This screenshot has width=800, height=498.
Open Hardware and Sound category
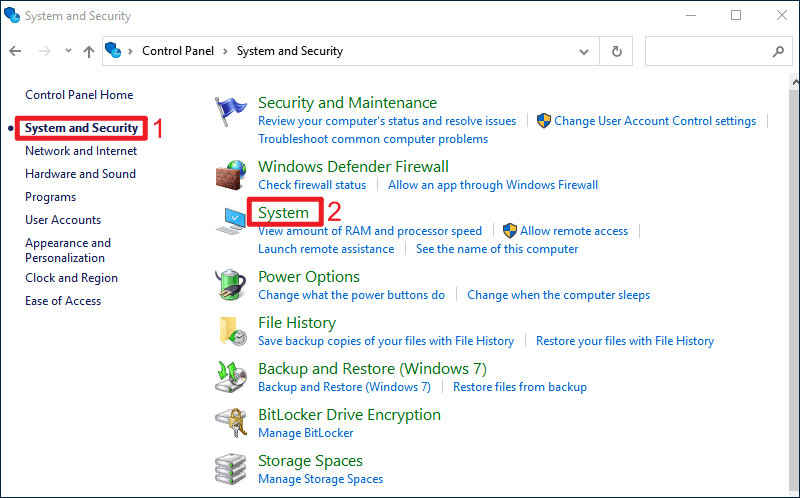81,174
